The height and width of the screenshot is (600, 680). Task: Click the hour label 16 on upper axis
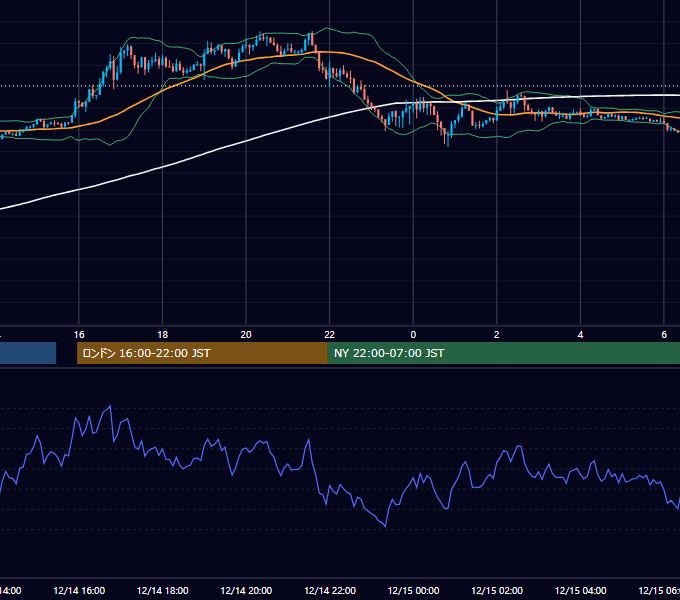[x=79, y=335]
